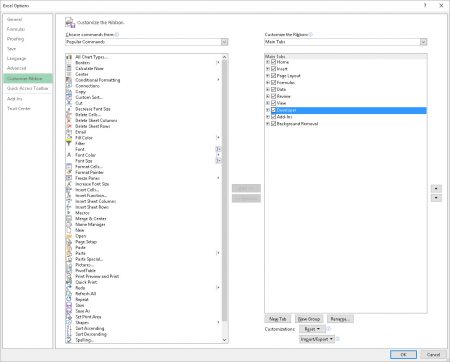Click the Delete Sheet Rows icon
The width and height of the screenshot is (450, 362).
pos(69,126)
